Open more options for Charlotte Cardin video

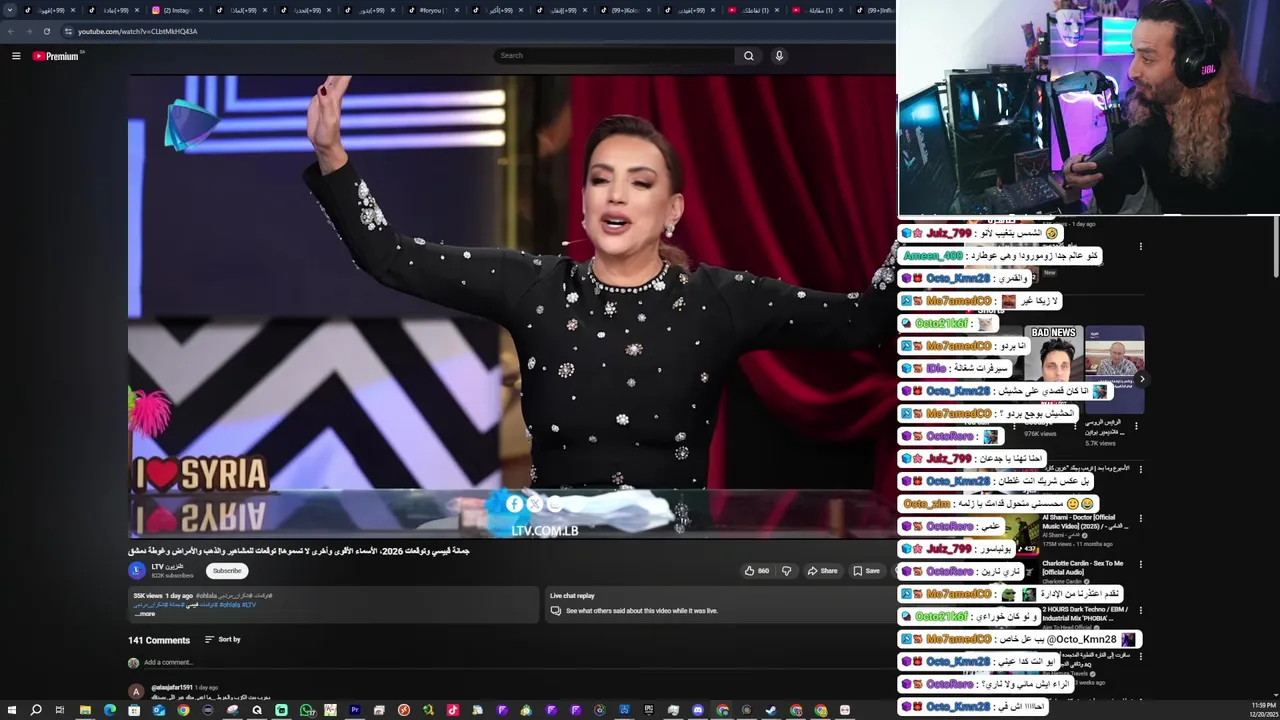point(1140,565)
